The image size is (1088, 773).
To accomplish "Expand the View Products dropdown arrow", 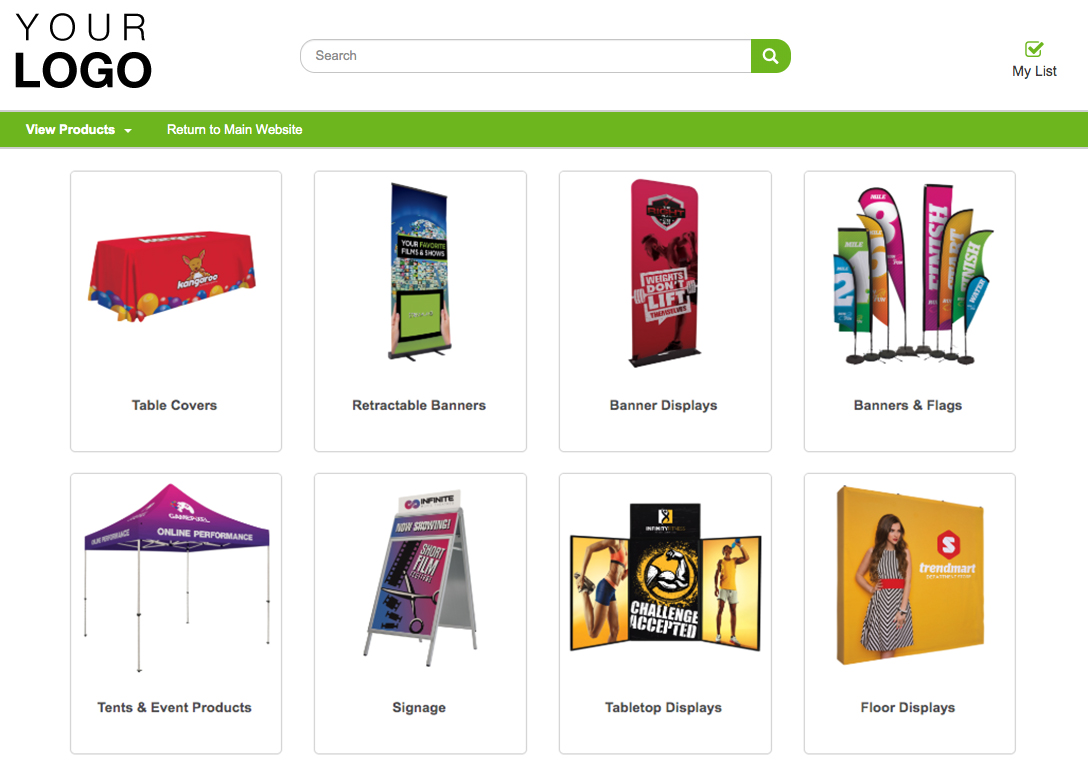I will tap(128, 130).
